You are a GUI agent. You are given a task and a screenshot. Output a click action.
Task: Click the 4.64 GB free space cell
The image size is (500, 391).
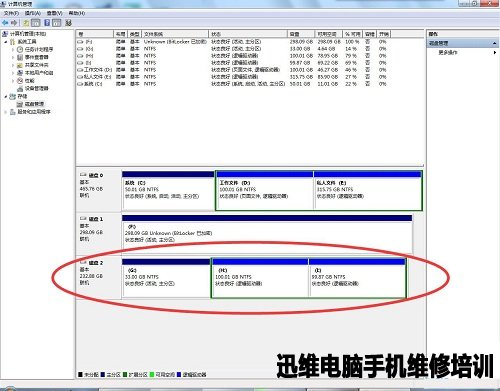[326, 49]
